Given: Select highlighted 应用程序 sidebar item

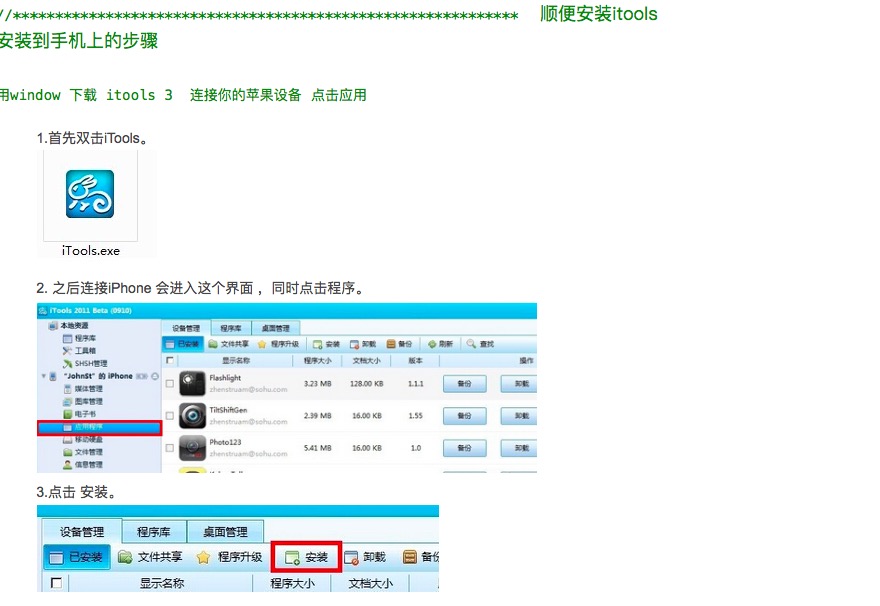Looking at the screenshot, I should (99, 428).
